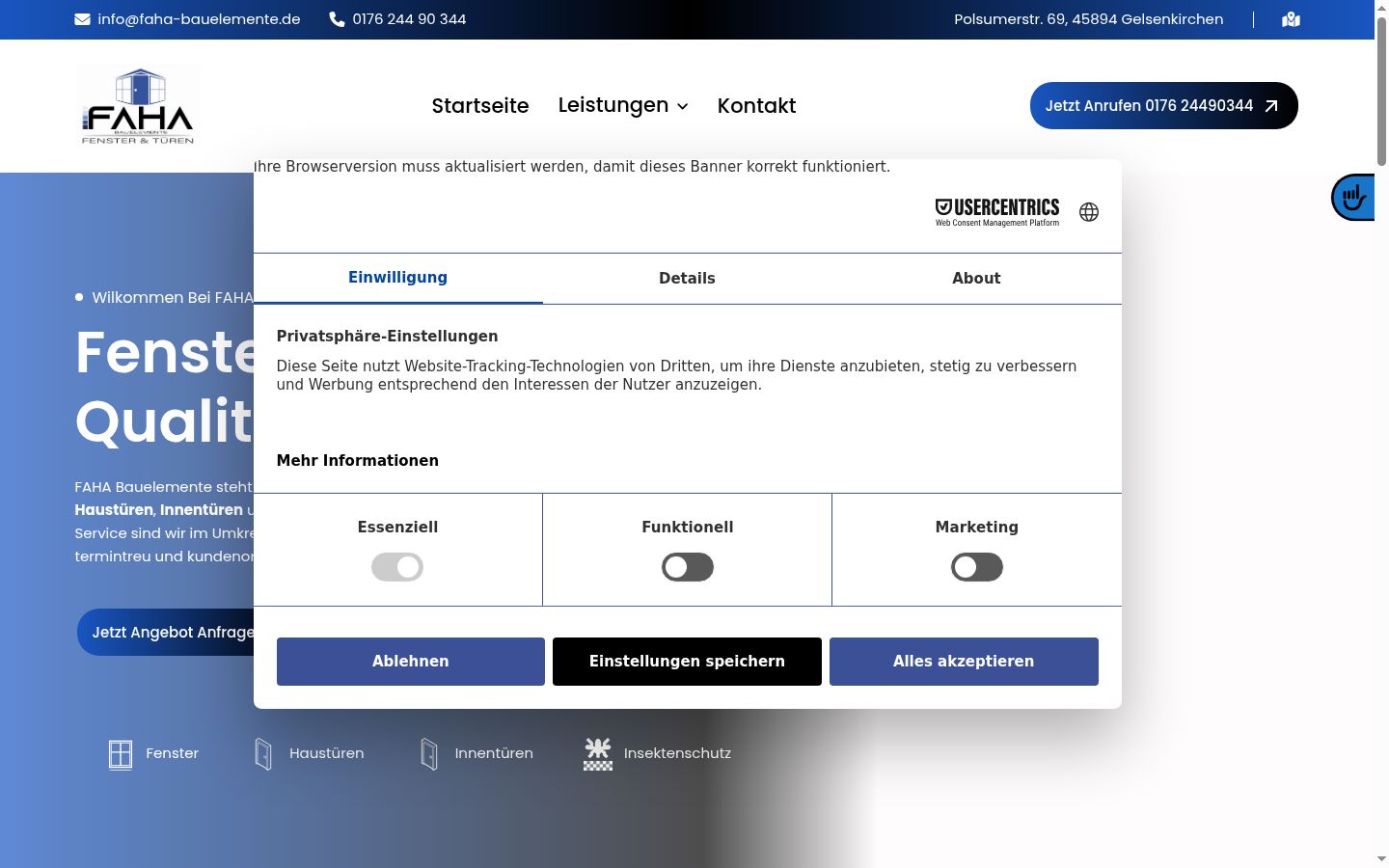Image resolution: width=1389 pixels, height=868 pixels.
Task: Click the envelope email icon in top bar
Action: pyautogui.click(x=82, y=19)
